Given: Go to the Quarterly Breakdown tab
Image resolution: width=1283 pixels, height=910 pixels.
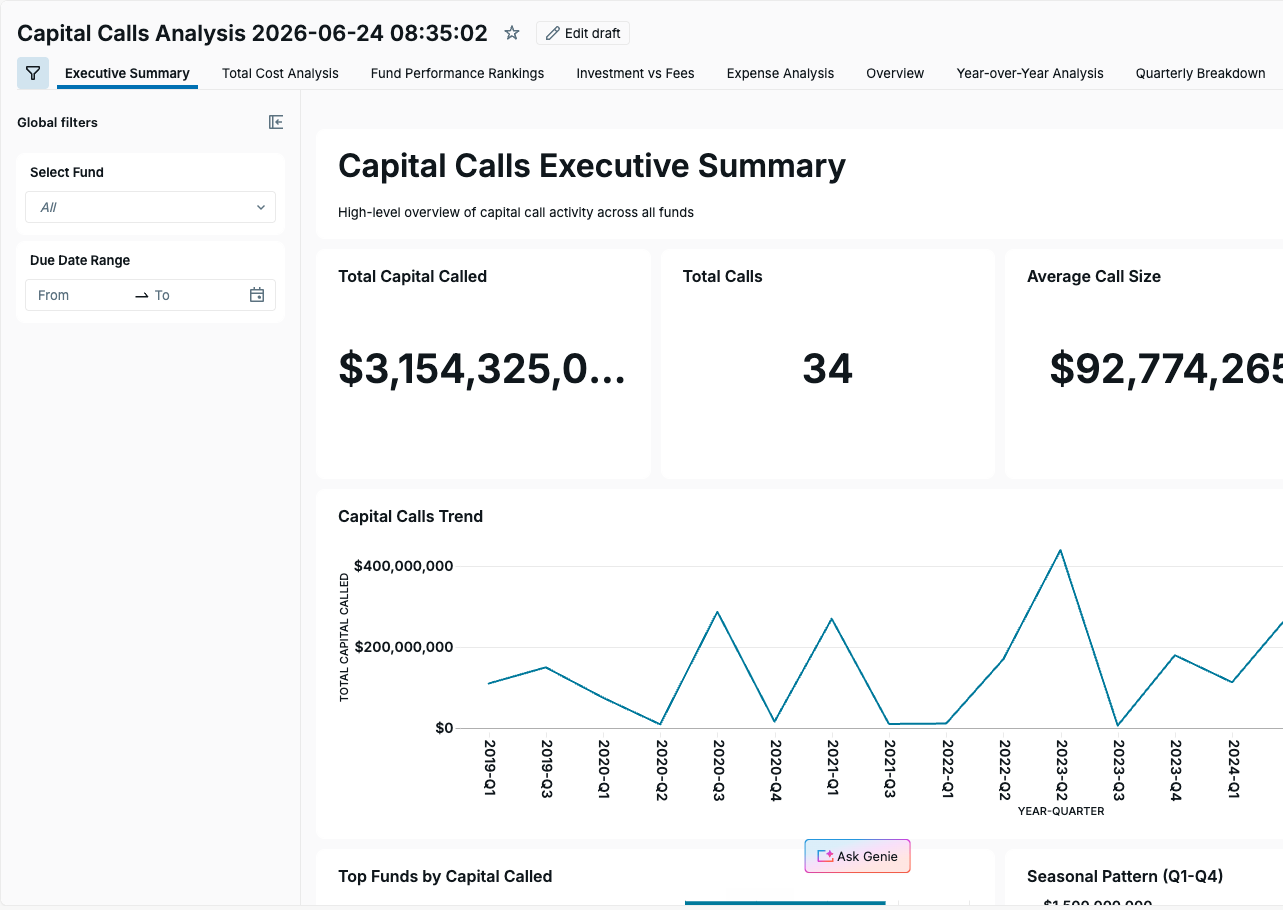Looking at the screenshot, I should (x=1200, y=73).
